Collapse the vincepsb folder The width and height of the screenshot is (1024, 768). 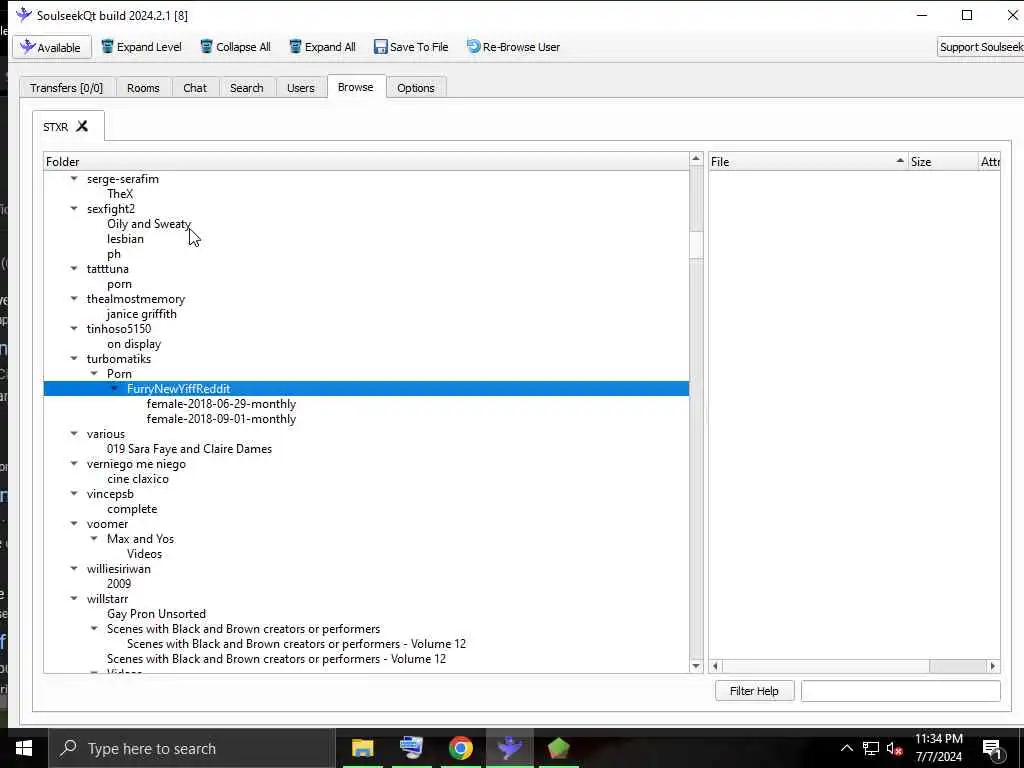(x=74, y=494)
